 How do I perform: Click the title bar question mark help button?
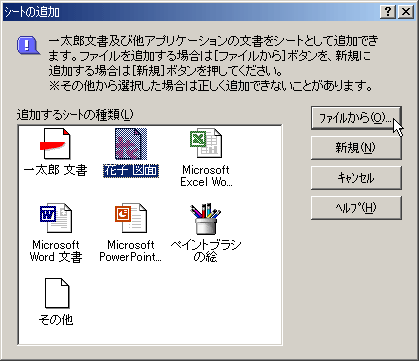point(388,12)
